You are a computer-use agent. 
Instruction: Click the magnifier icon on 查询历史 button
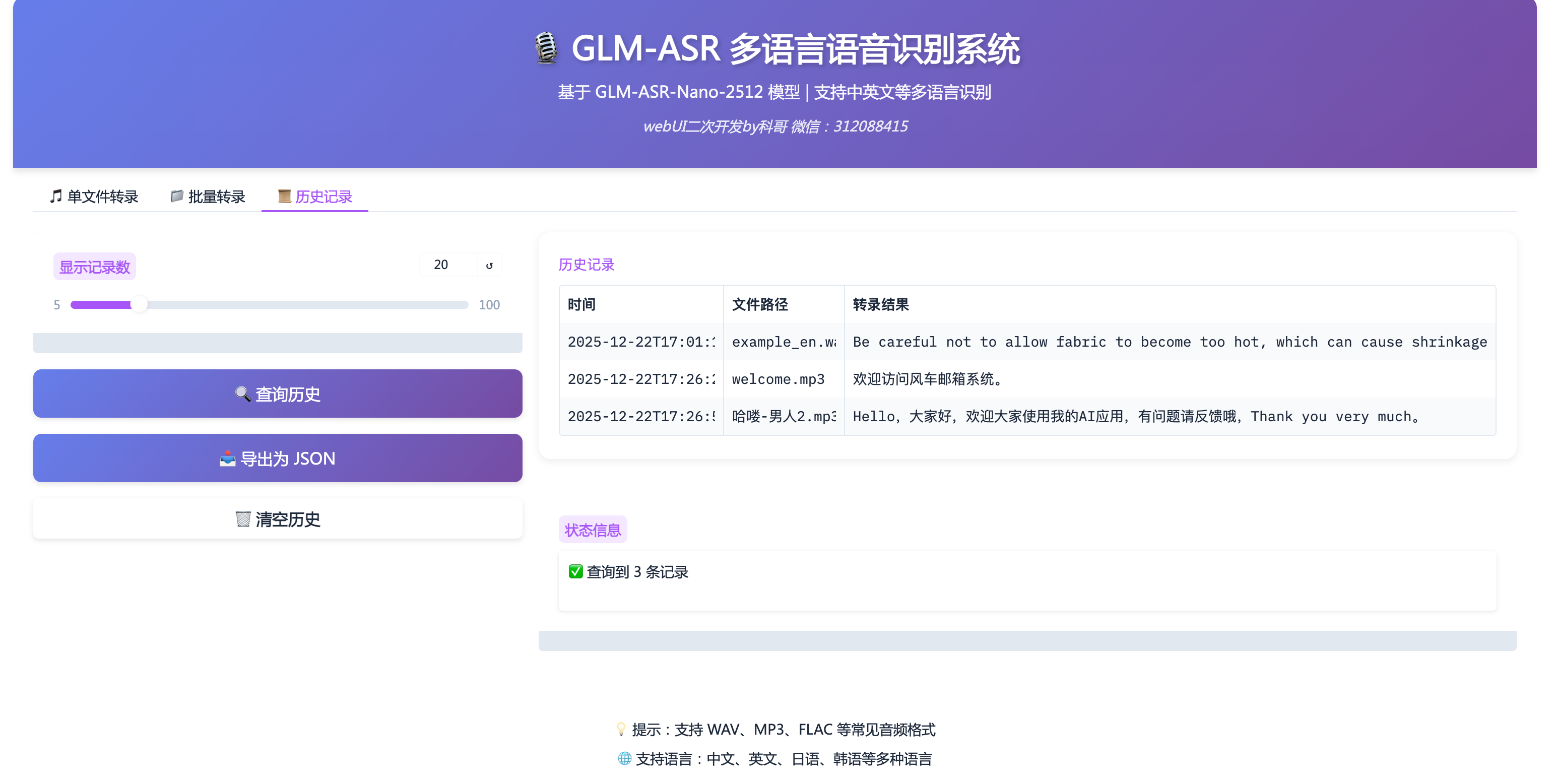click(x=243, y=394)
